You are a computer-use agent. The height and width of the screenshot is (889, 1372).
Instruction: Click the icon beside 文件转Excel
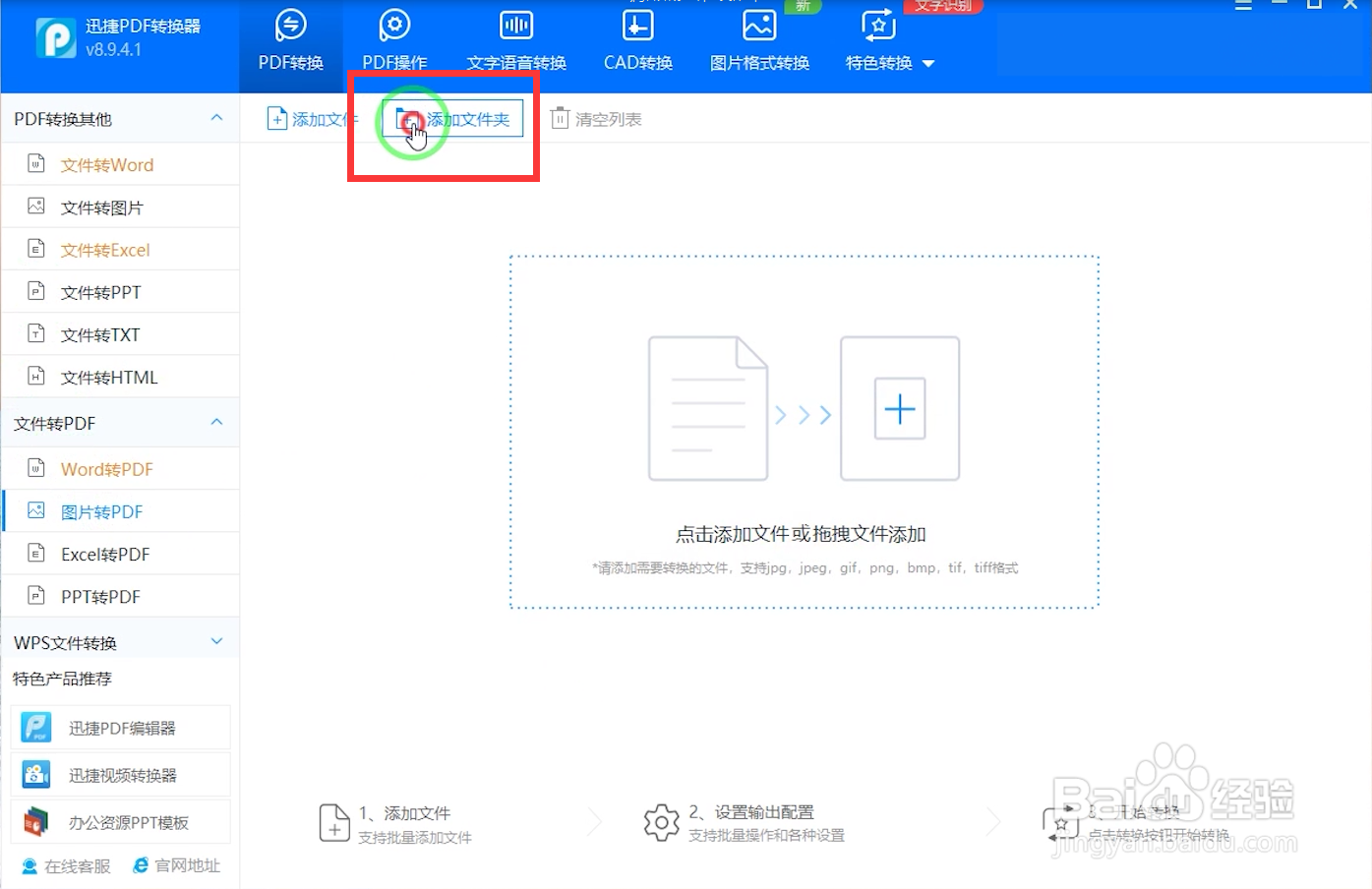(x=36, y=248)
